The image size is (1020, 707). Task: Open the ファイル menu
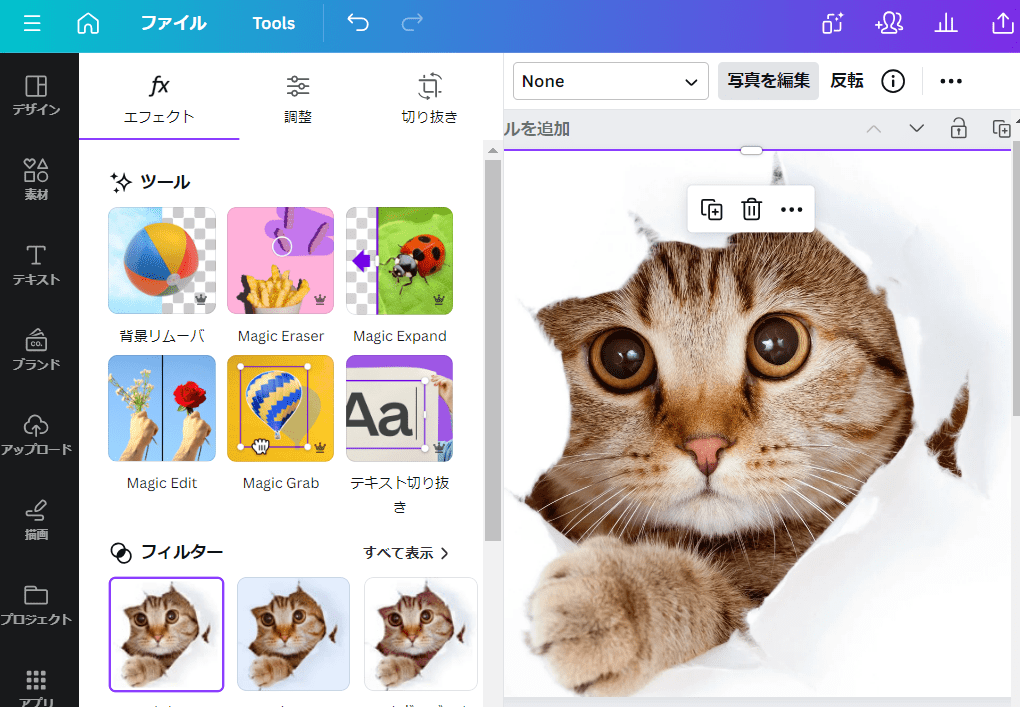pyautogui.click(x=173, y=23)
